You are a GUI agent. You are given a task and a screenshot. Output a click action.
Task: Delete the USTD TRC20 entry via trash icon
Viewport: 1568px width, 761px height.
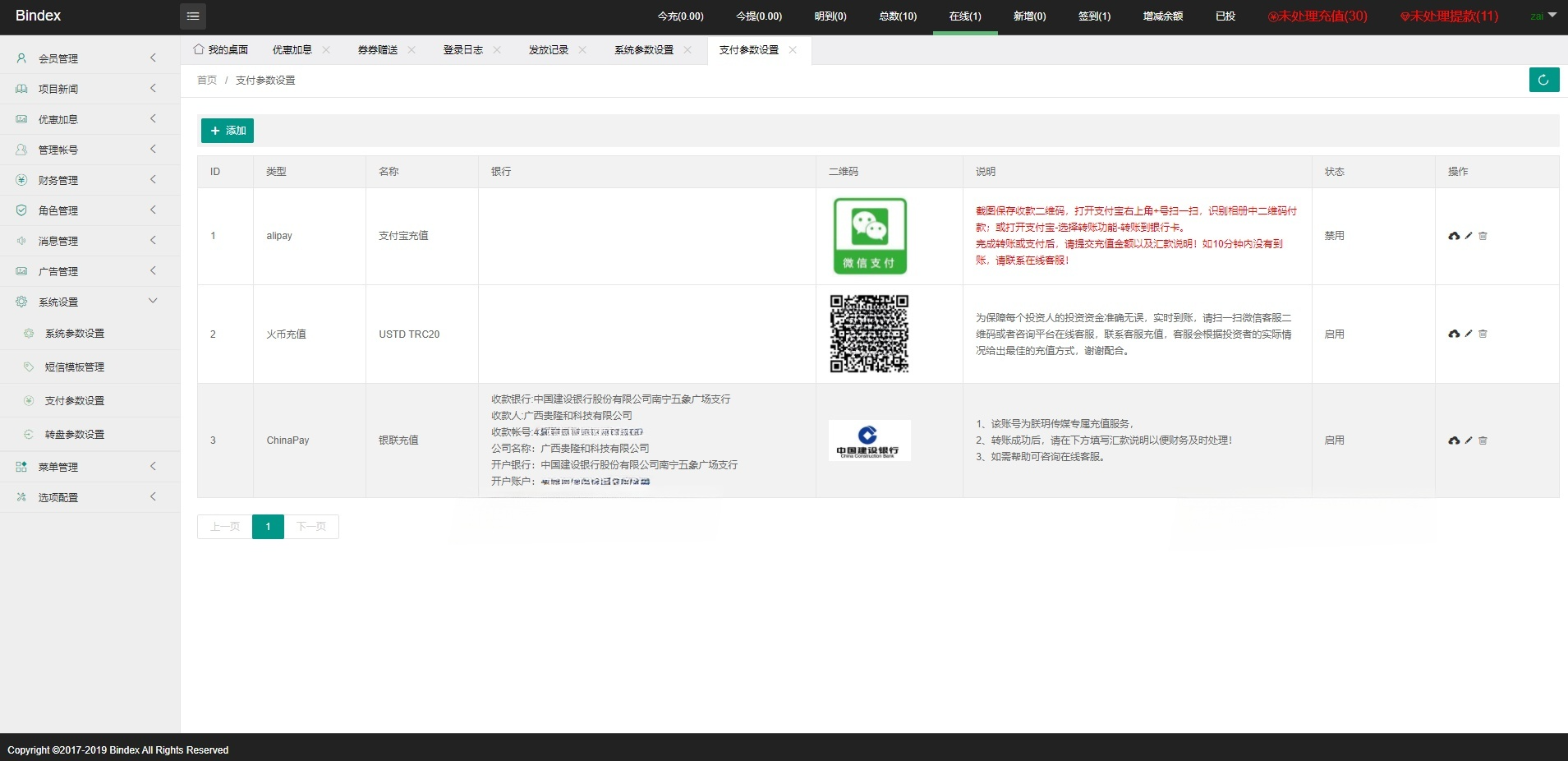tap(1483, 334)
